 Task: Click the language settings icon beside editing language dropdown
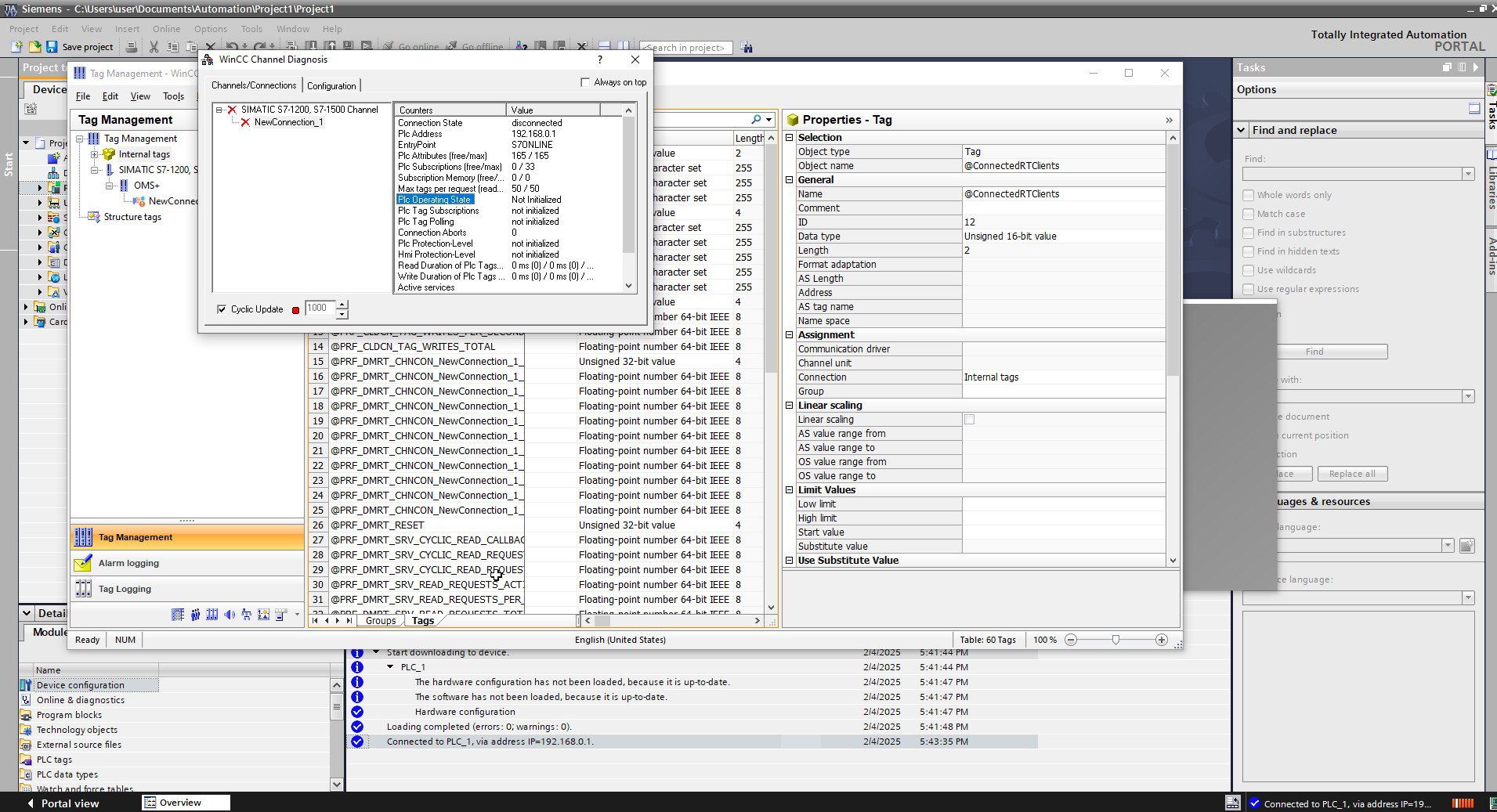[1467, 546]
